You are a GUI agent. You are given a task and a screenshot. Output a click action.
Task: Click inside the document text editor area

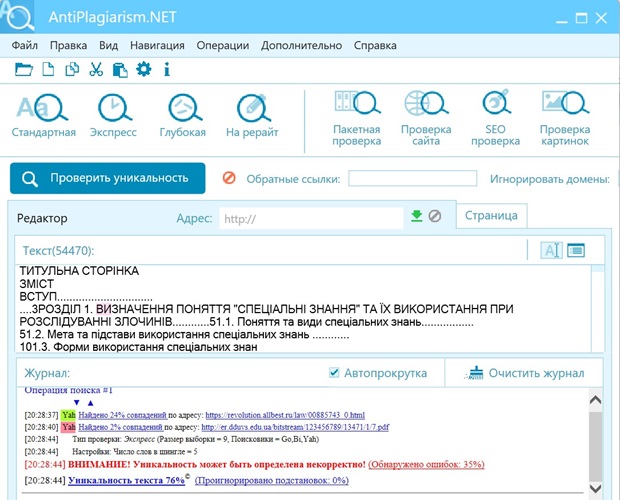coord(304,308)
